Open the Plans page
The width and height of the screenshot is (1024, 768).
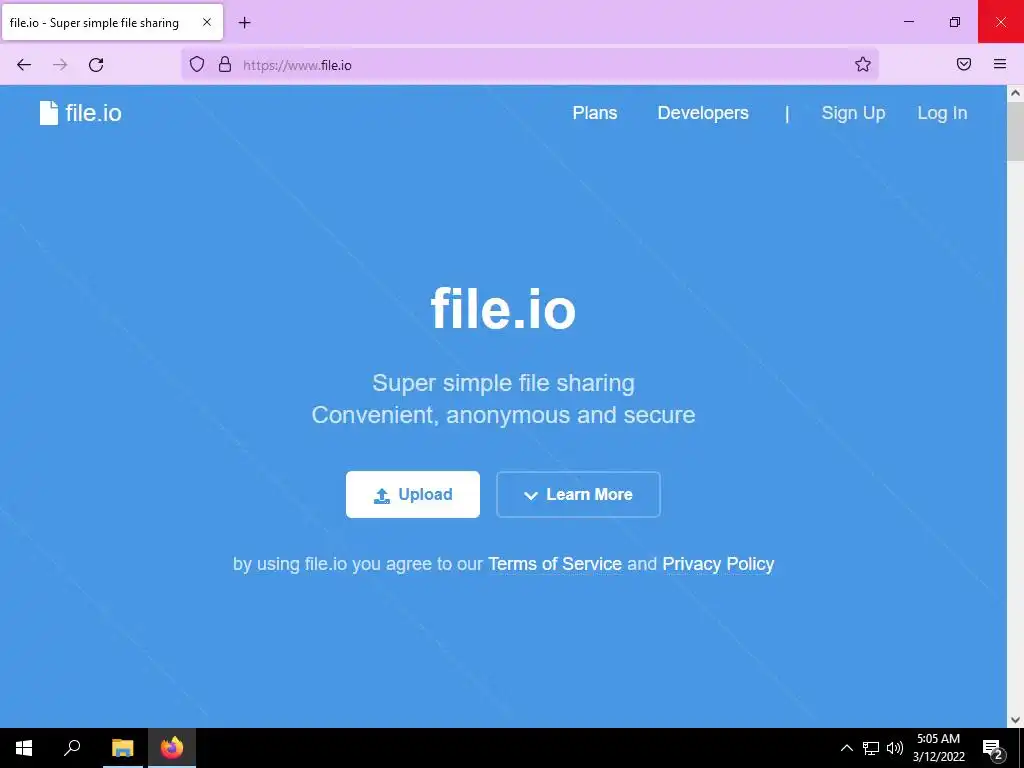click(x=595, y=113)
